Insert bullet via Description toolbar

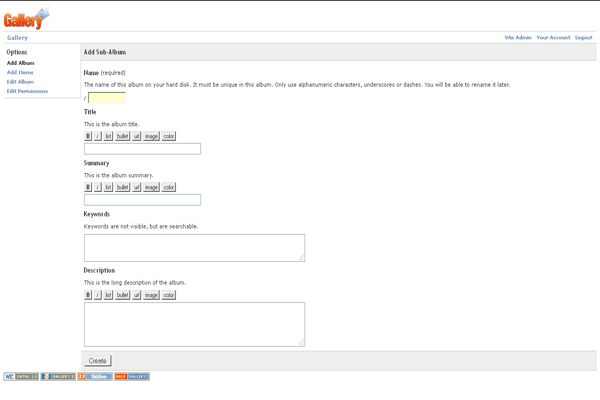click(x=122, y=295)
